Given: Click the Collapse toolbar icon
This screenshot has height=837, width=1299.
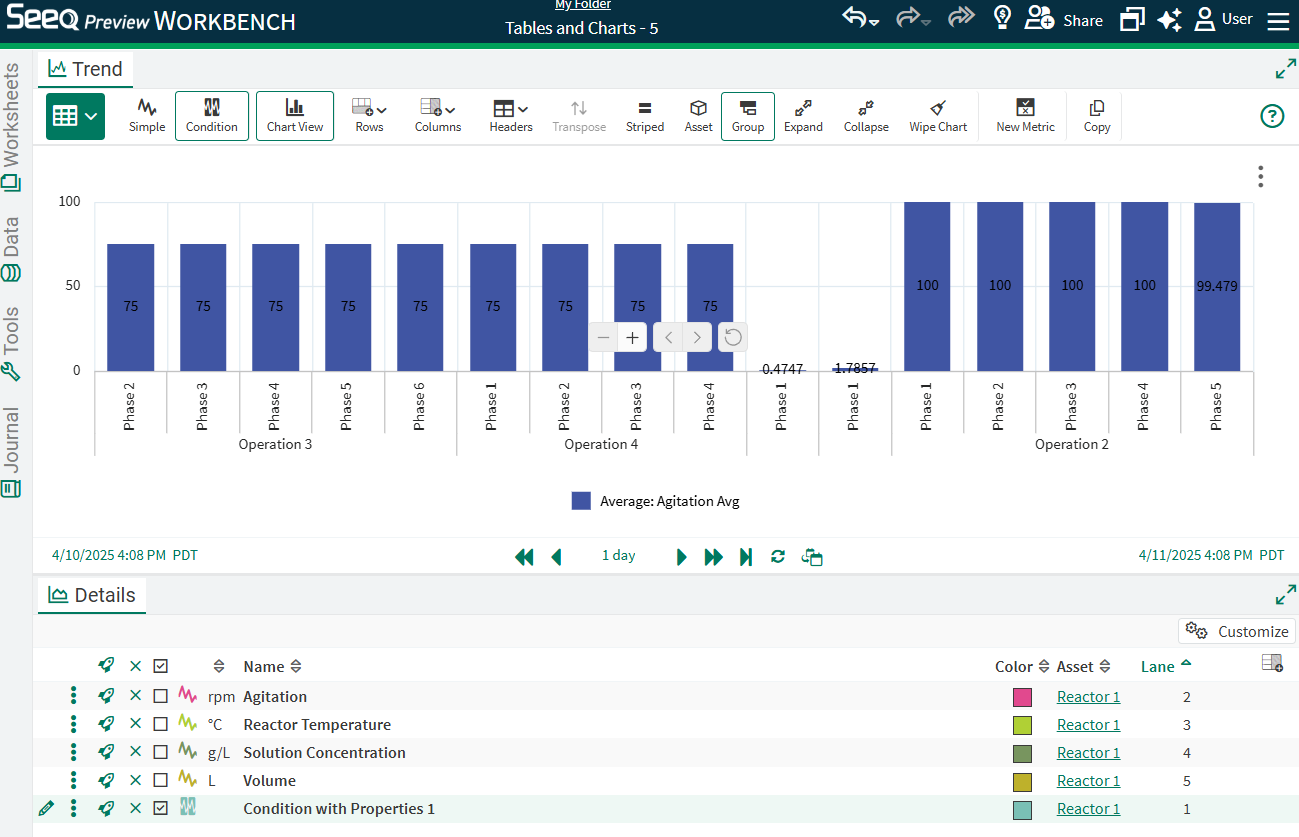Looking at the screenshot, I should coord(866,115).
